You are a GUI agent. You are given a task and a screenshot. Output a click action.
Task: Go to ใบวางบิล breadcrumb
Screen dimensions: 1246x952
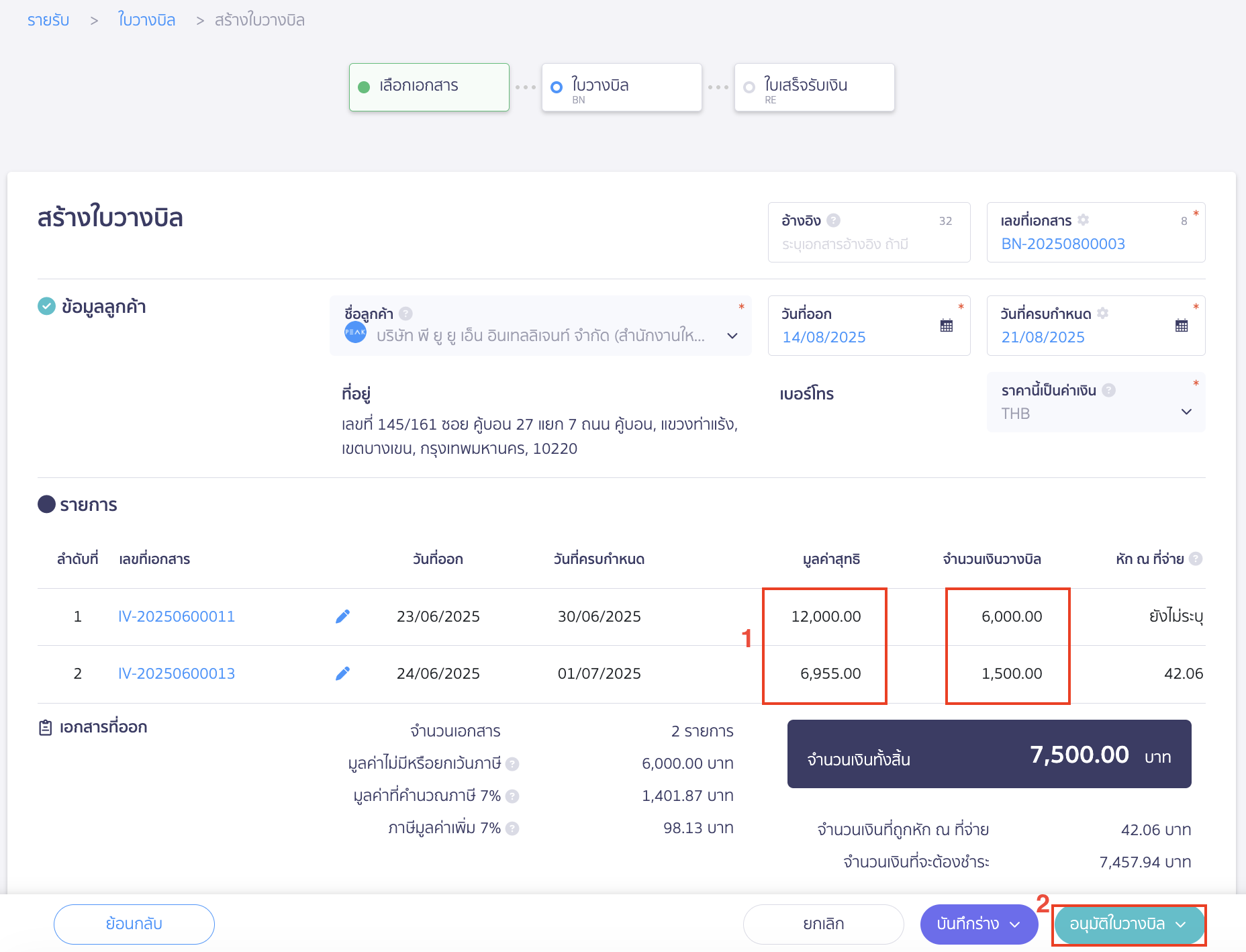pos(146,20)
